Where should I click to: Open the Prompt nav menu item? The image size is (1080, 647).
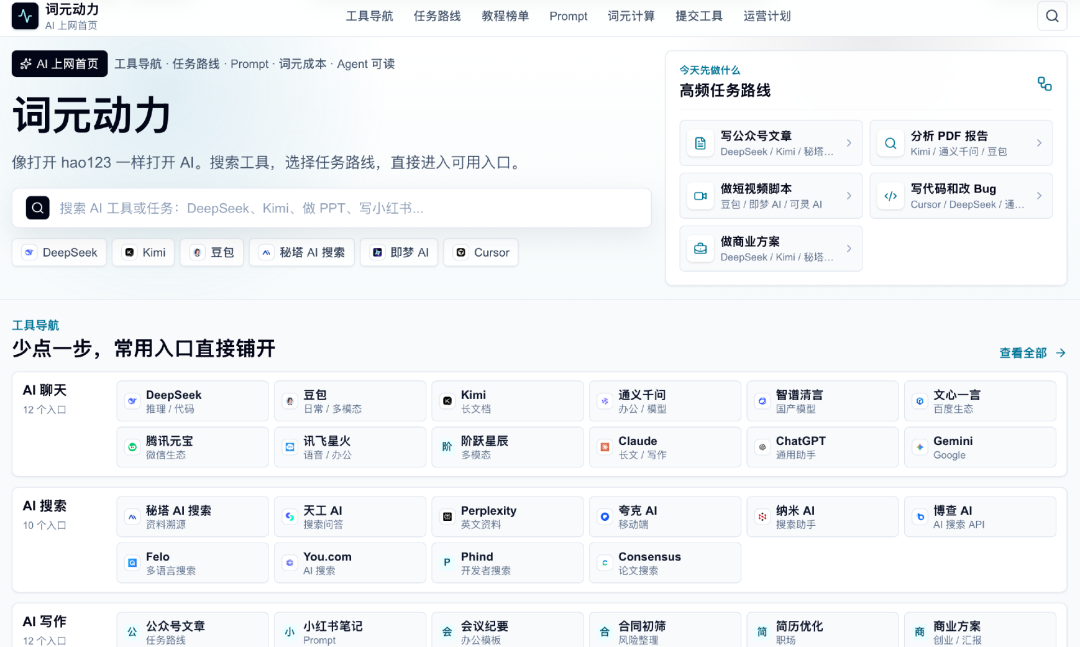(x=568, y=16)
